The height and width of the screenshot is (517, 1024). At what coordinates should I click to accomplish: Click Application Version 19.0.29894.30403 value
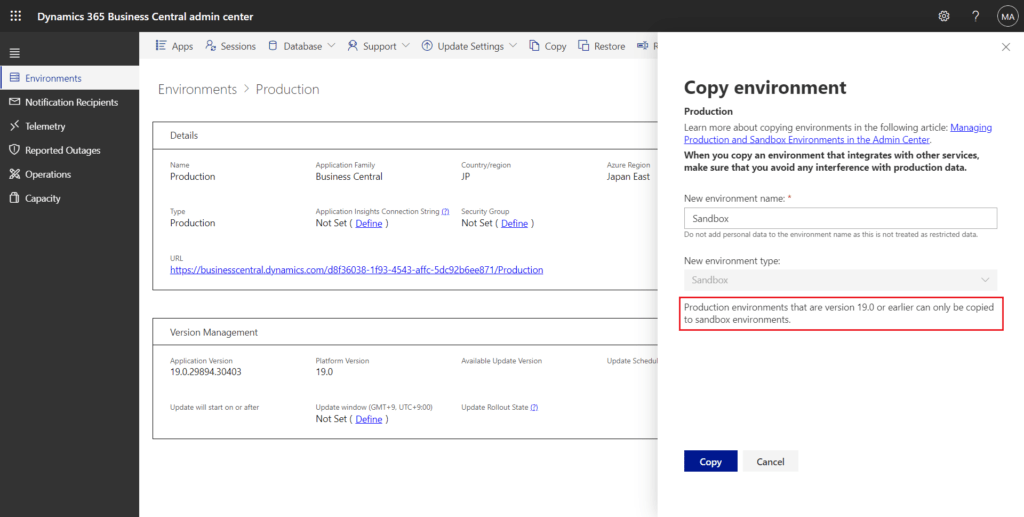[x=206, y=372]
